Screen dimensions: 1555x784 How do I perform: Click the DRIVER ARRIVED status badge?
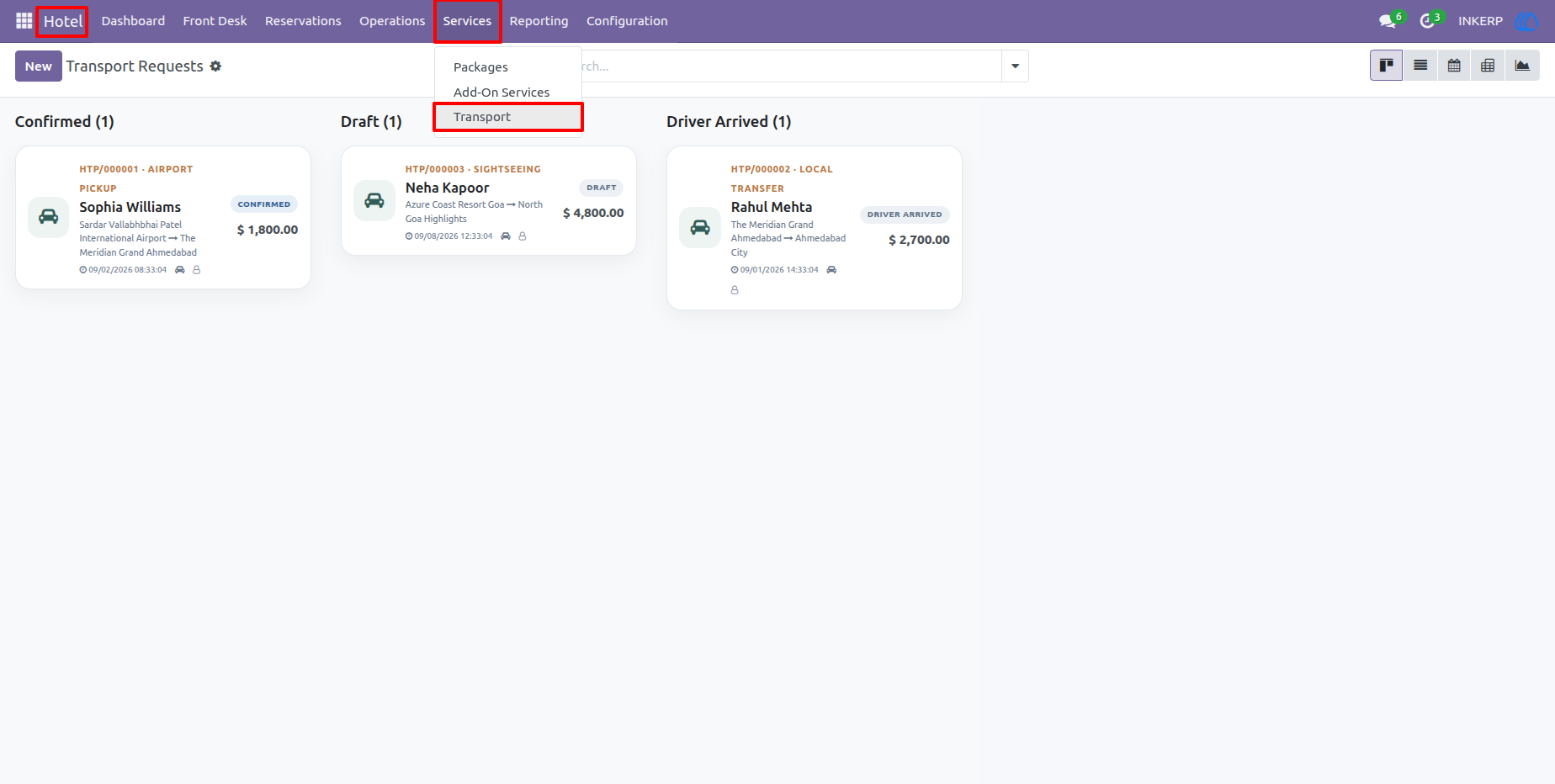(905, 215)
